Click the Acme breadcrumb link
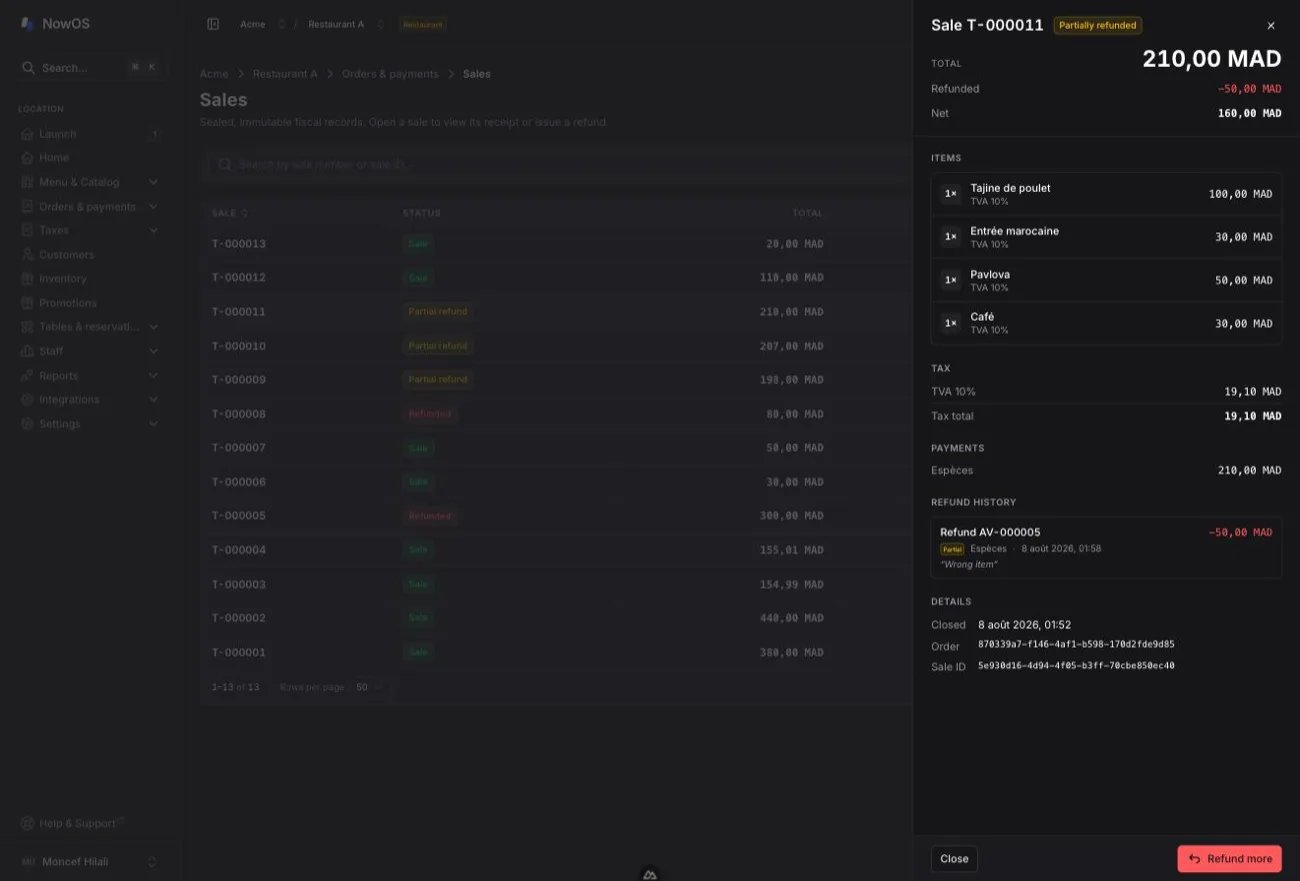The width and height of the screenshot is (1300, 881). click(214, 74)
